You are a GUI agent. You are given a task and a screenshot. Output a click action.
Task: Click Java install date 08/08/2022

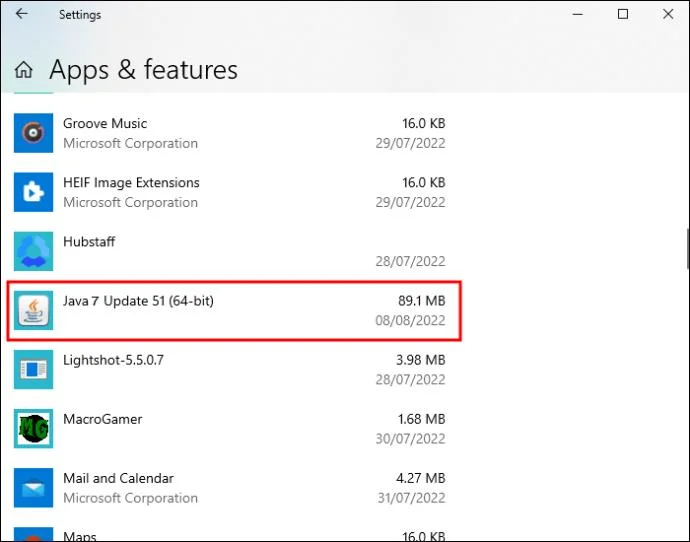tap(410, 320)
